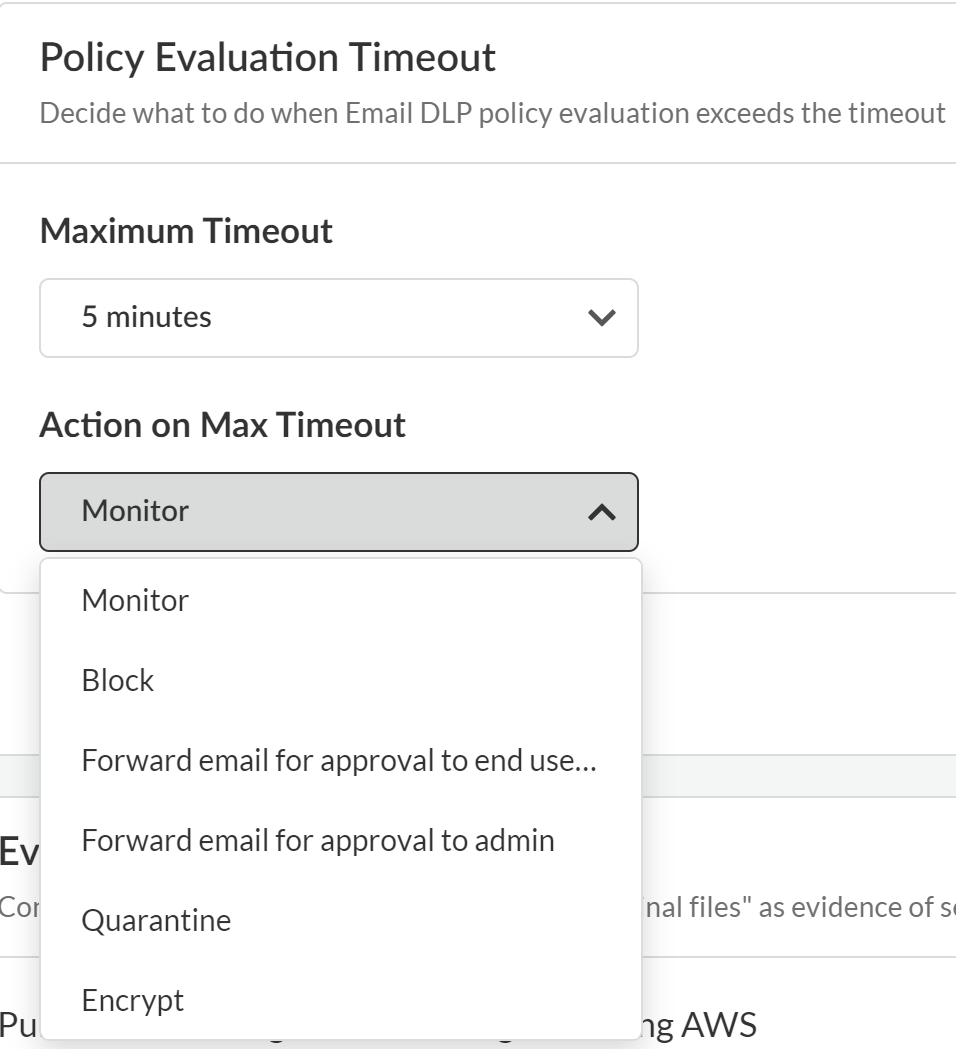Choose Monitor from the open options list

point(135,600)
